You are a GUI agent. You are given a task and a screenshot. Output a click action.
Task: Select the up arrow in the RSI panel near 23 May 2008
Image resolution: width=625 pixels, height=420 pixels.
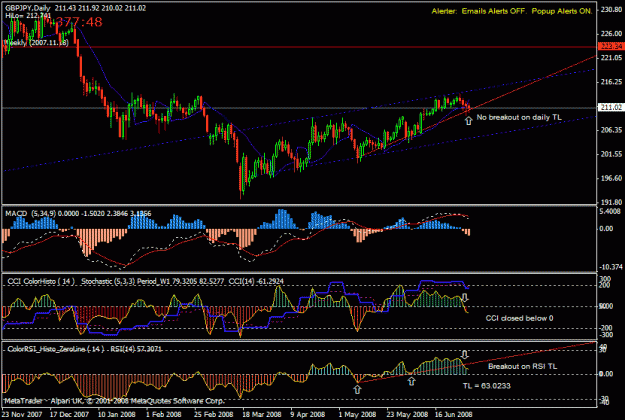coord(411,381)
